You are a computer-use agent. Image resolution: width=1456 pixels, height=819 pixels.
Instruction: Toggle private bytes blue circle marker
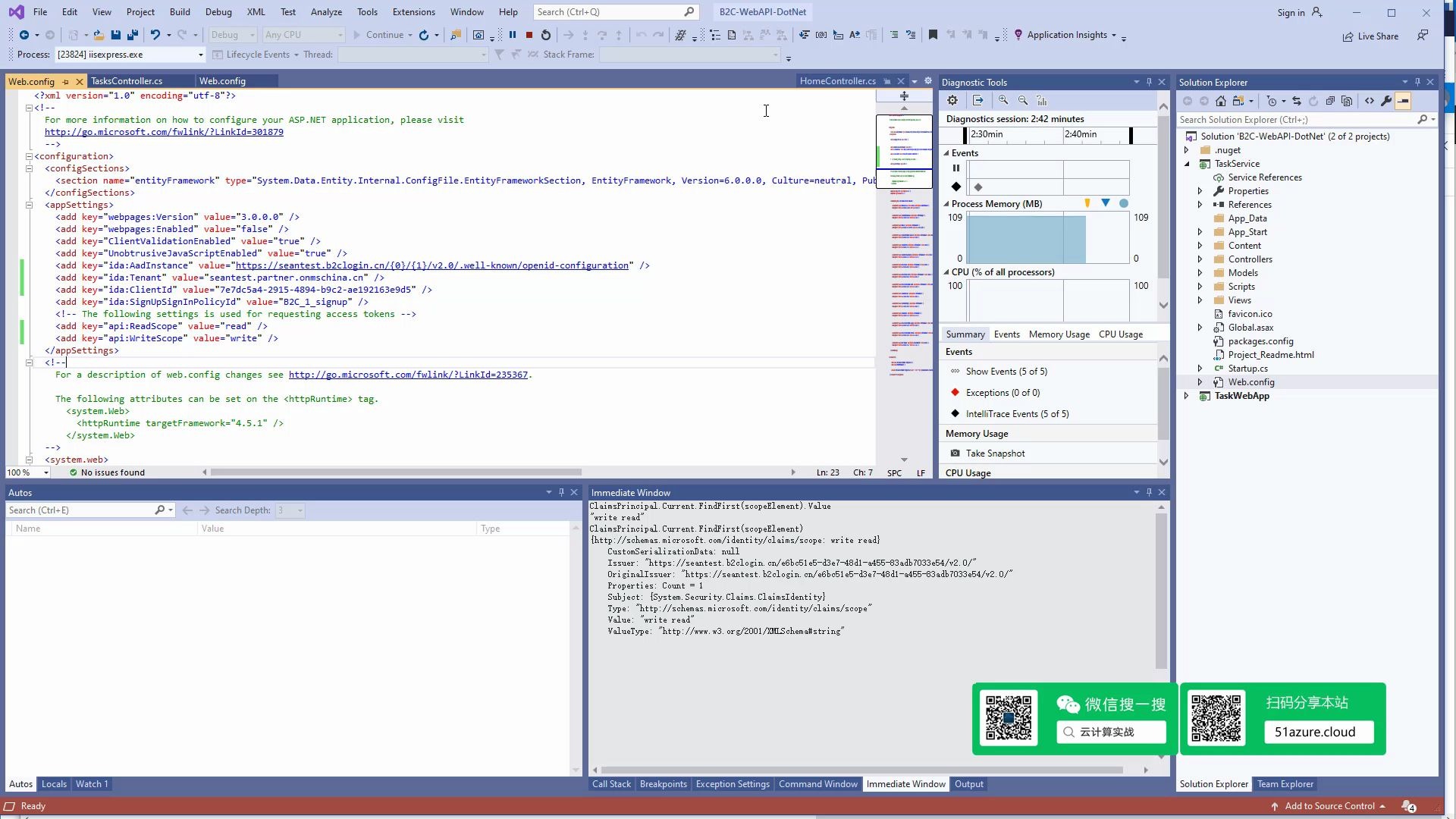pyautogui.click(x=1124, y=203)
